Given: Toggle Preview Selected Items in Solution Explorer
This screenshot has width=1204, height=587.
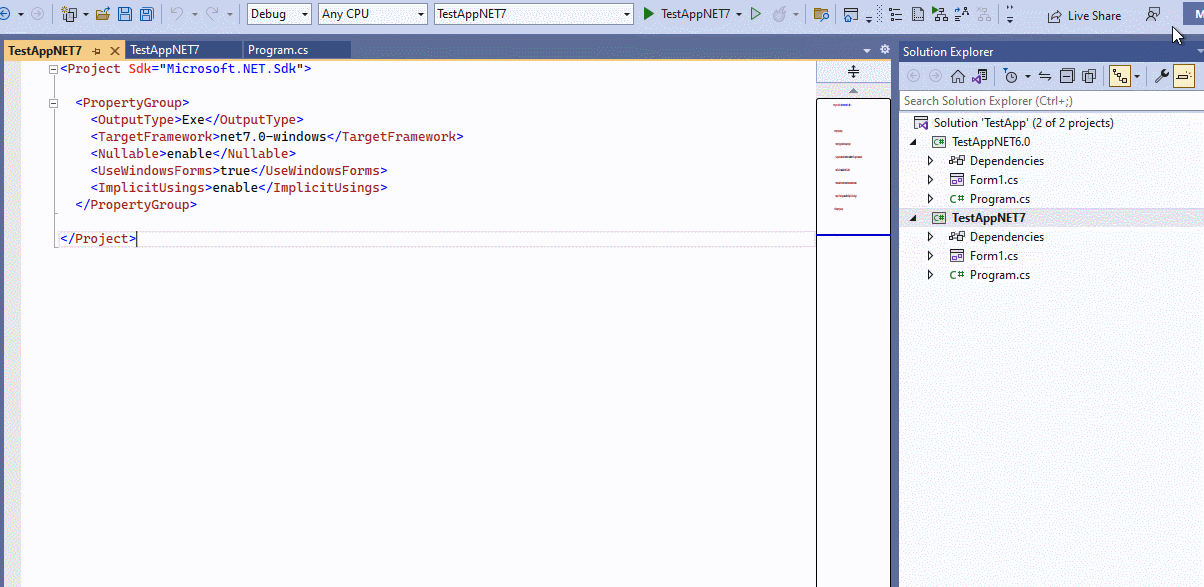Looking at the screenshot, I should click(1184, 75).
